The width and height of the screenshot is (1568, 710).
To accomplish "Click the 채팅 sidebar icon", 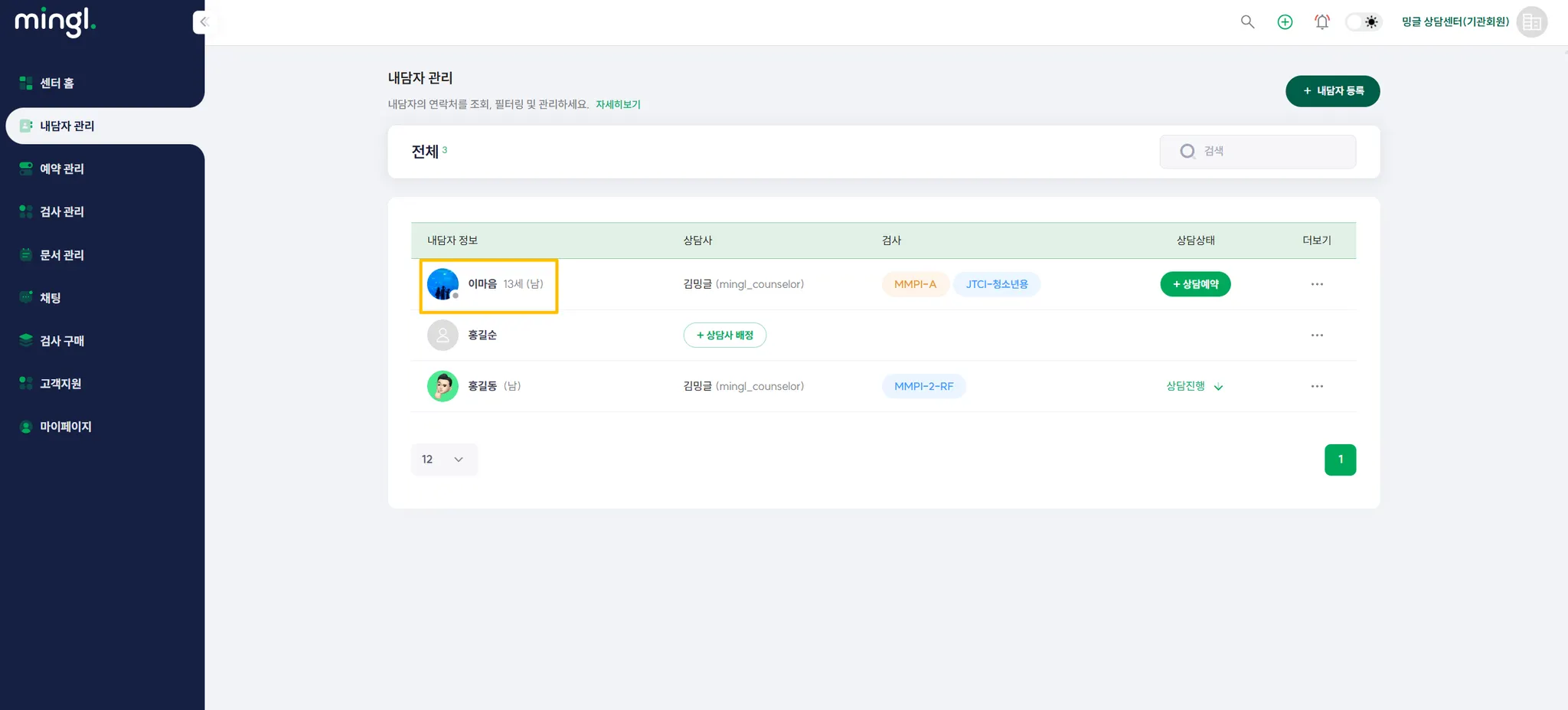I will [x=26, y=297].
